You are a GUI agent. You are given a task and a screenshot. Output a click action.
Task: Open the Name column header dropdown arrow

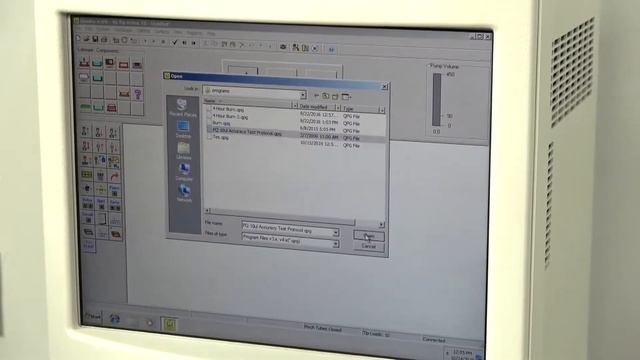pyautogui.click(x=295, y=105)
